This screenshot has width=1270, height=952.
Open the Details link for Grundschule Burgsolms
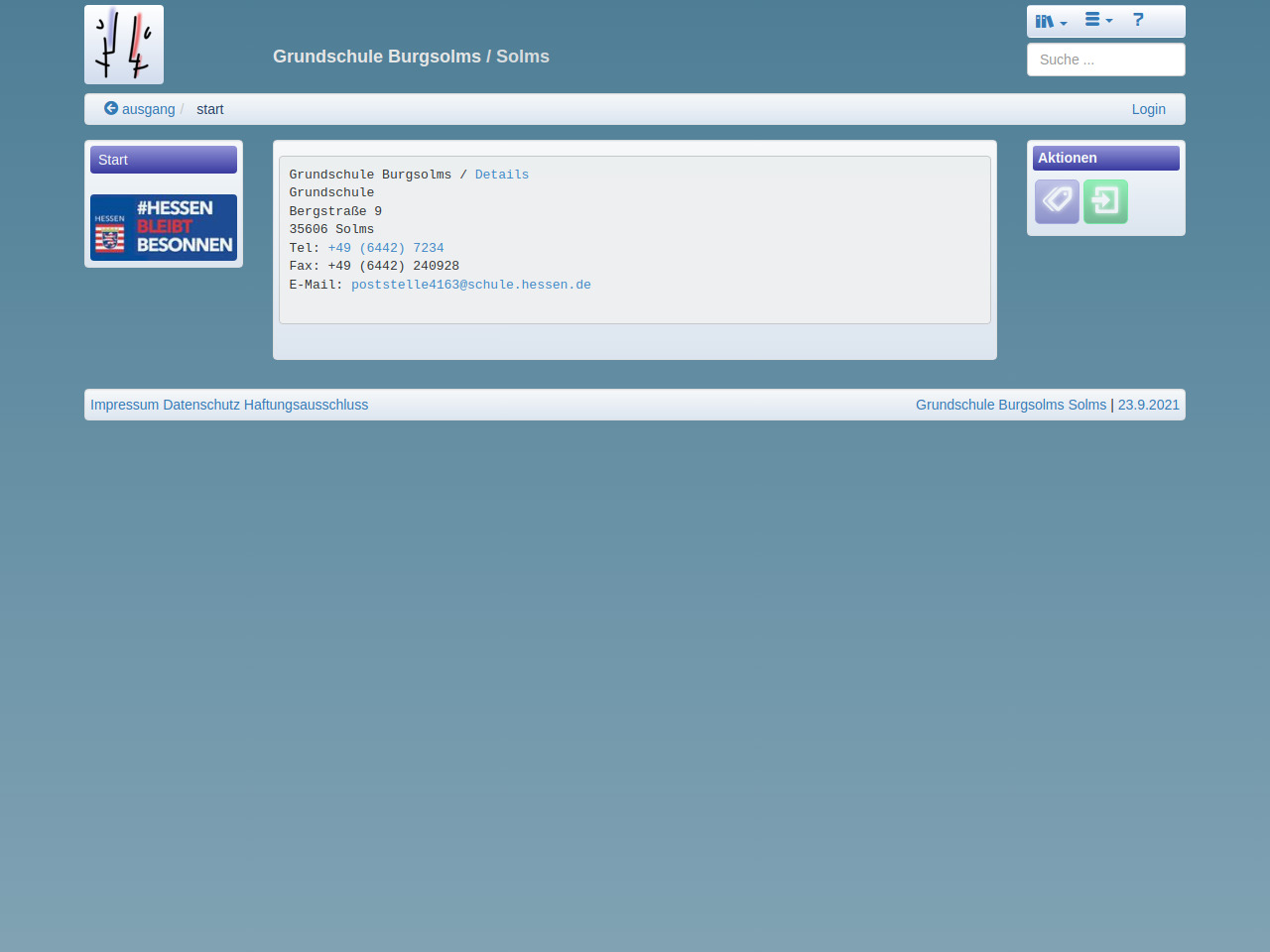coord(501,175)
